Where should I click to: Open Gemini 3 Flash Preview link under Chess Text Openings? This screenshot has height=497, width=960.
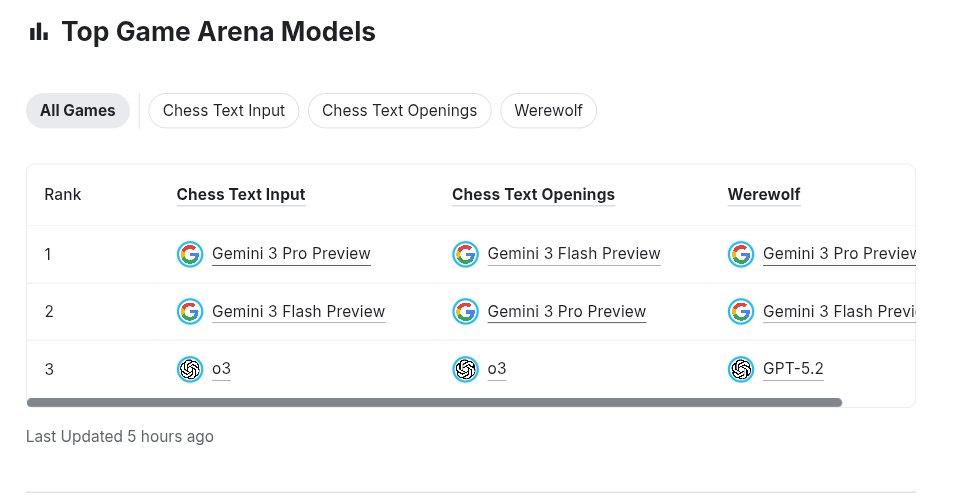pyautogui.click(x=574, y=253)
